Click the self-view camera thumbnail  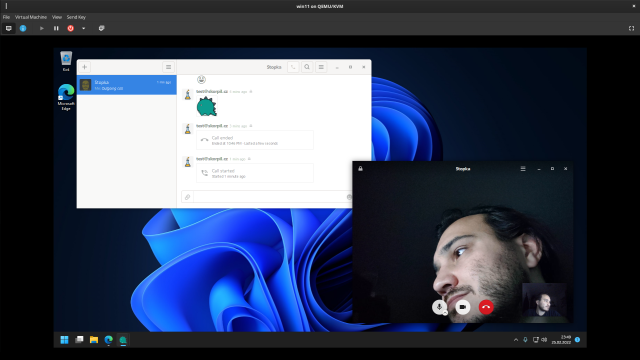tap(544, 300)
